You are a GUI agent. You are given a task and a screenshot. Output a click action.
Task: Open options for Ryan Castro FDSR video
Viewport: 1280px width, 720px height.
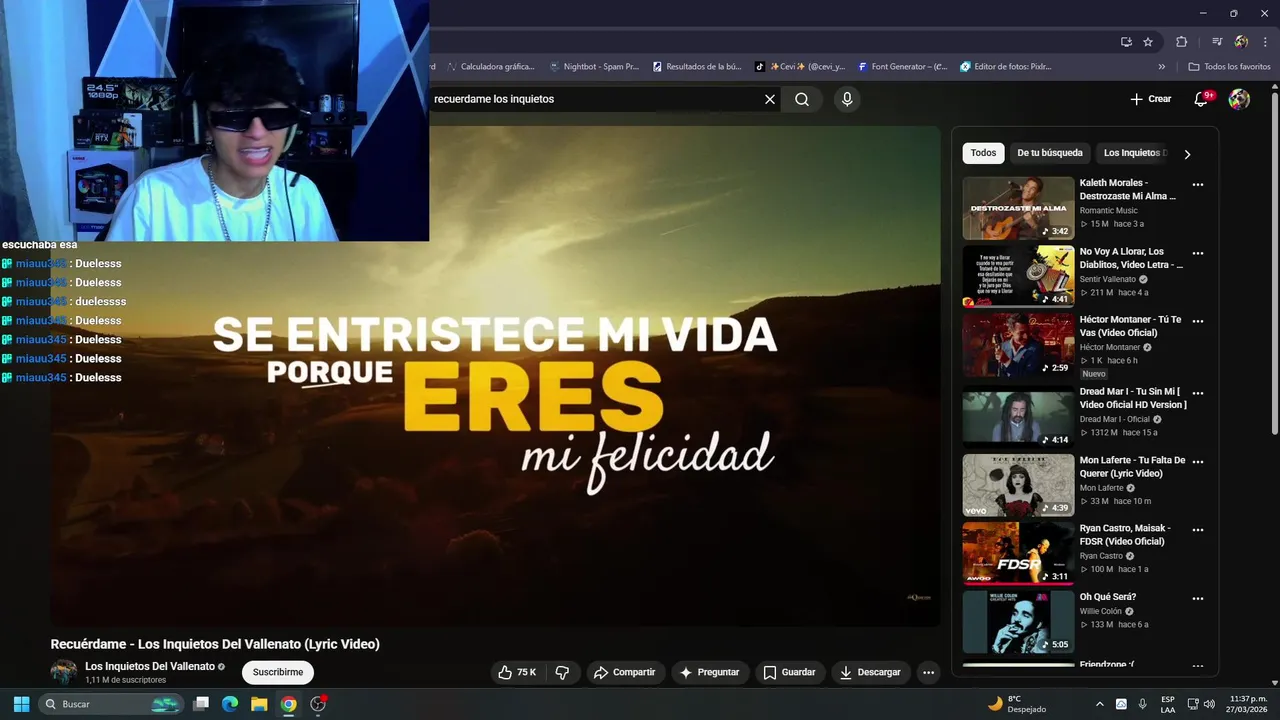pyautogui.click(x=1198, y=529)
